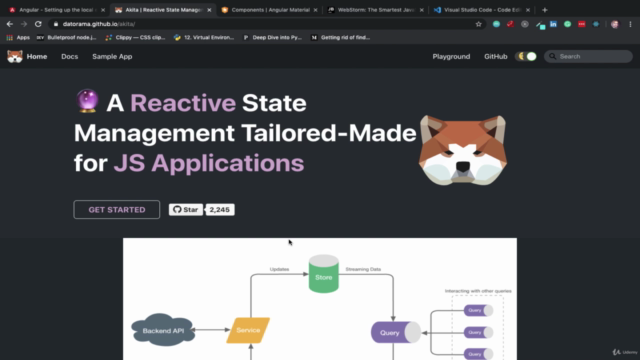640x360 pixels.
Task: Click the address bar URL
Action: 99,24
